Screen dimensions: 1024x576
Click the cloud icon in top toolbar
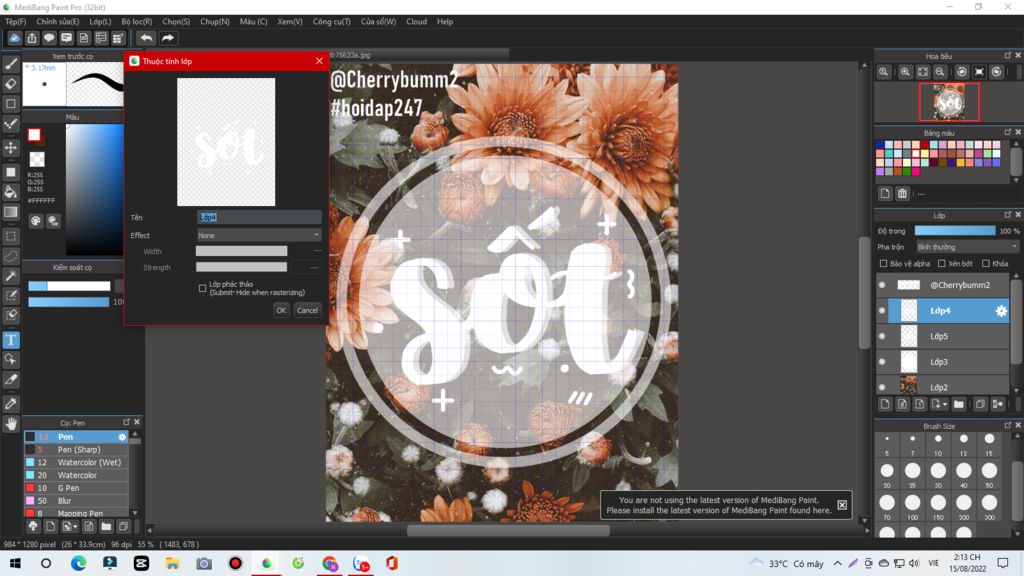click(x=14, y=38)
